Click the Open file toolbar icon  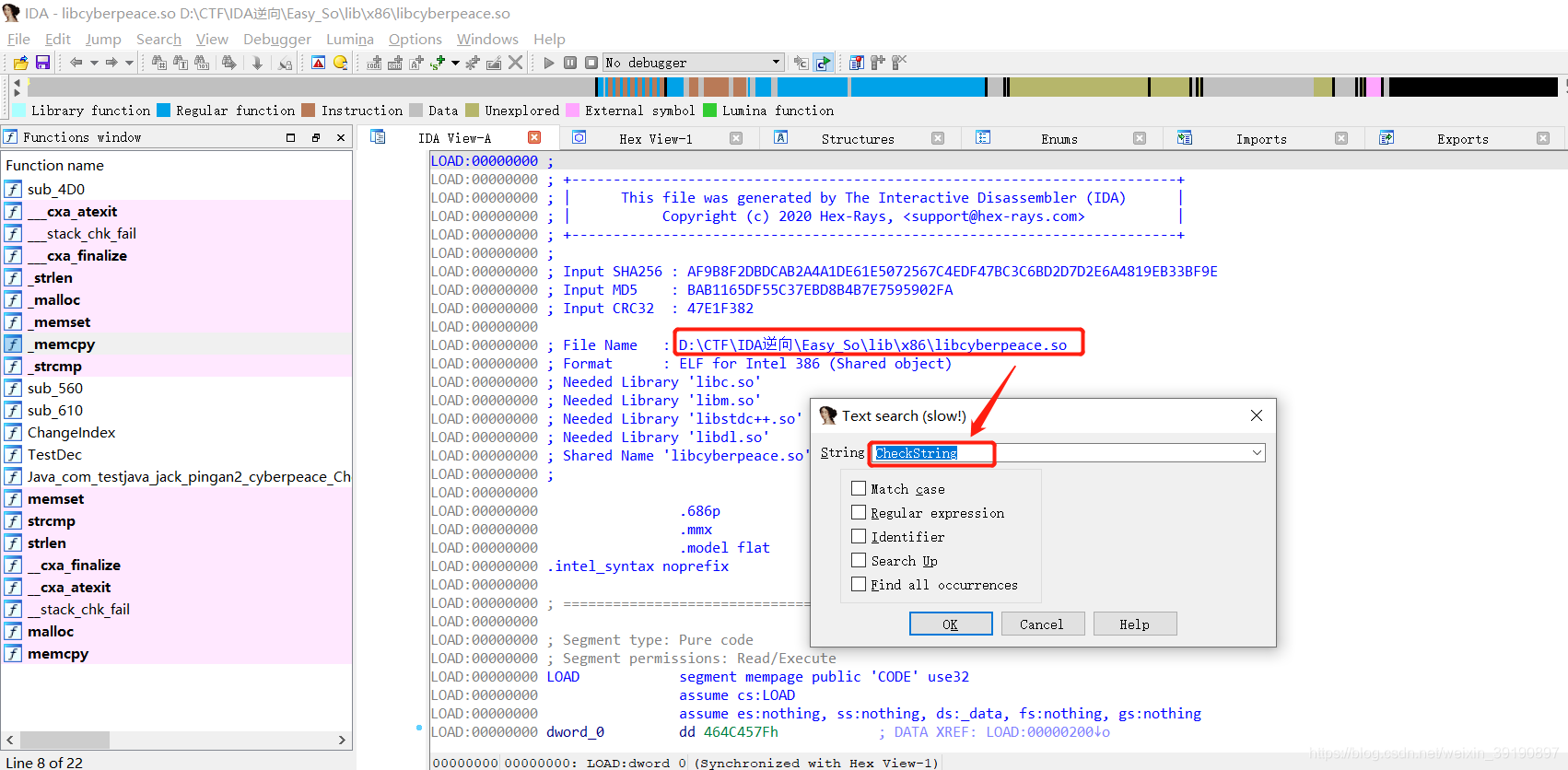(20, 63)
